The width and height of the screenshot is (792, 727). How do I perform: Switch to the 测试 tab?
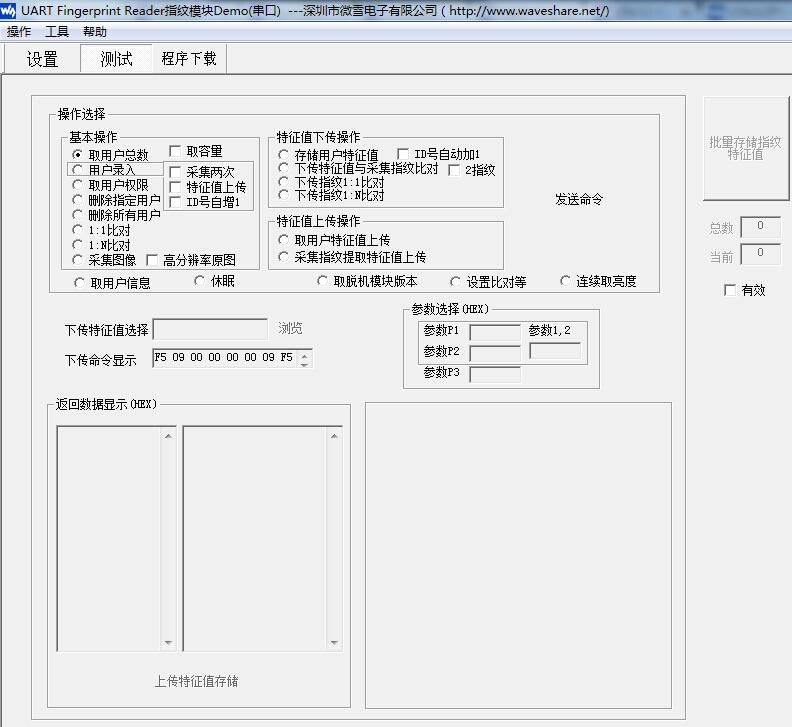(x=116, y=59)
